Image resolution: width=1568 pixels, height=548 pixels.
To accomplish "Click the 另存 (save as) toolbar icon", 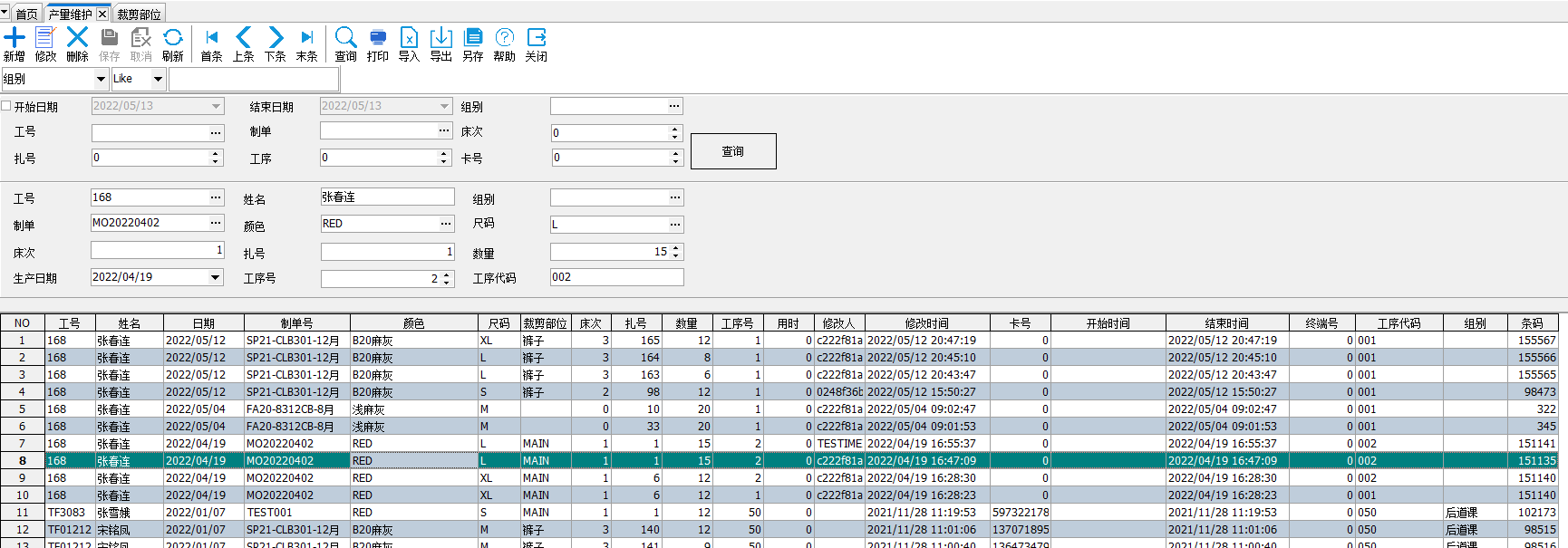I will point(473,43).
